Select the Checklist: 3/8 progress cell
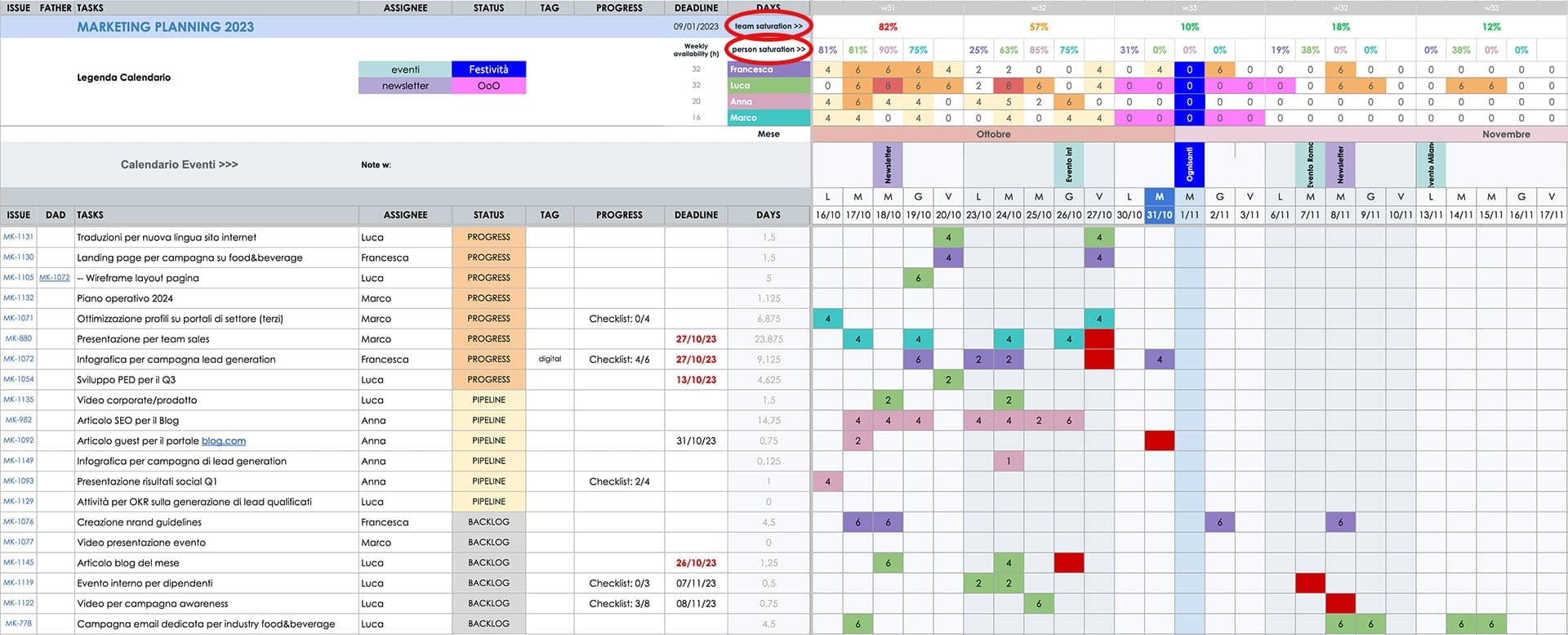1568x635 pixels. point(619,604)
